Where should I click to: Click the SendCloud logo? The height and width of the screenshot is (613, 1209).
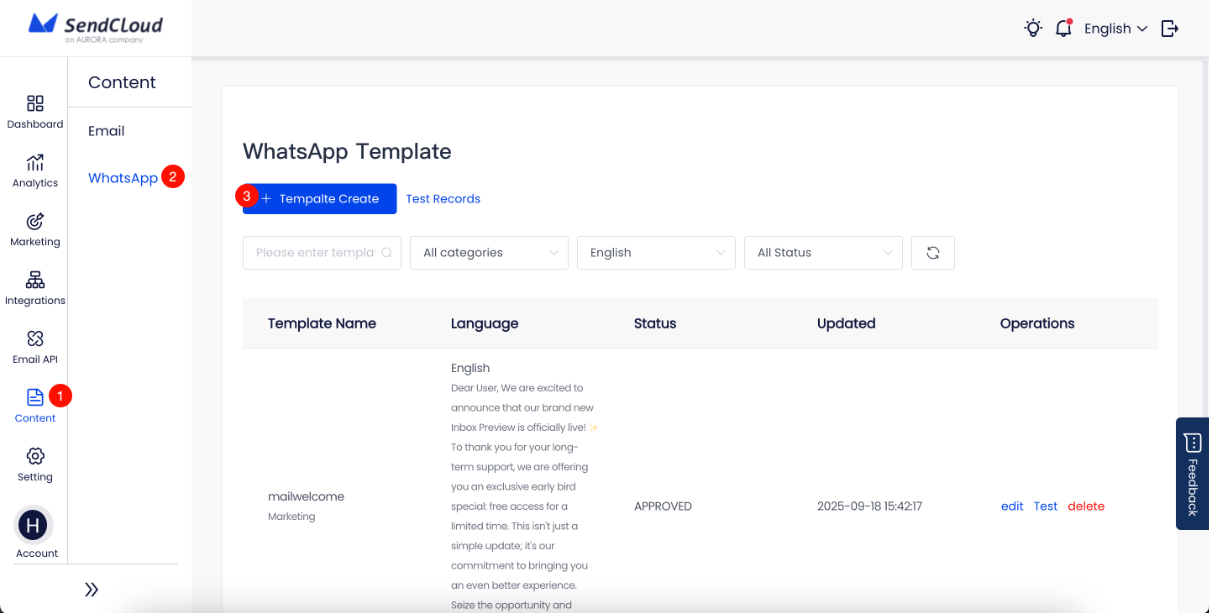tap(95, 27)
